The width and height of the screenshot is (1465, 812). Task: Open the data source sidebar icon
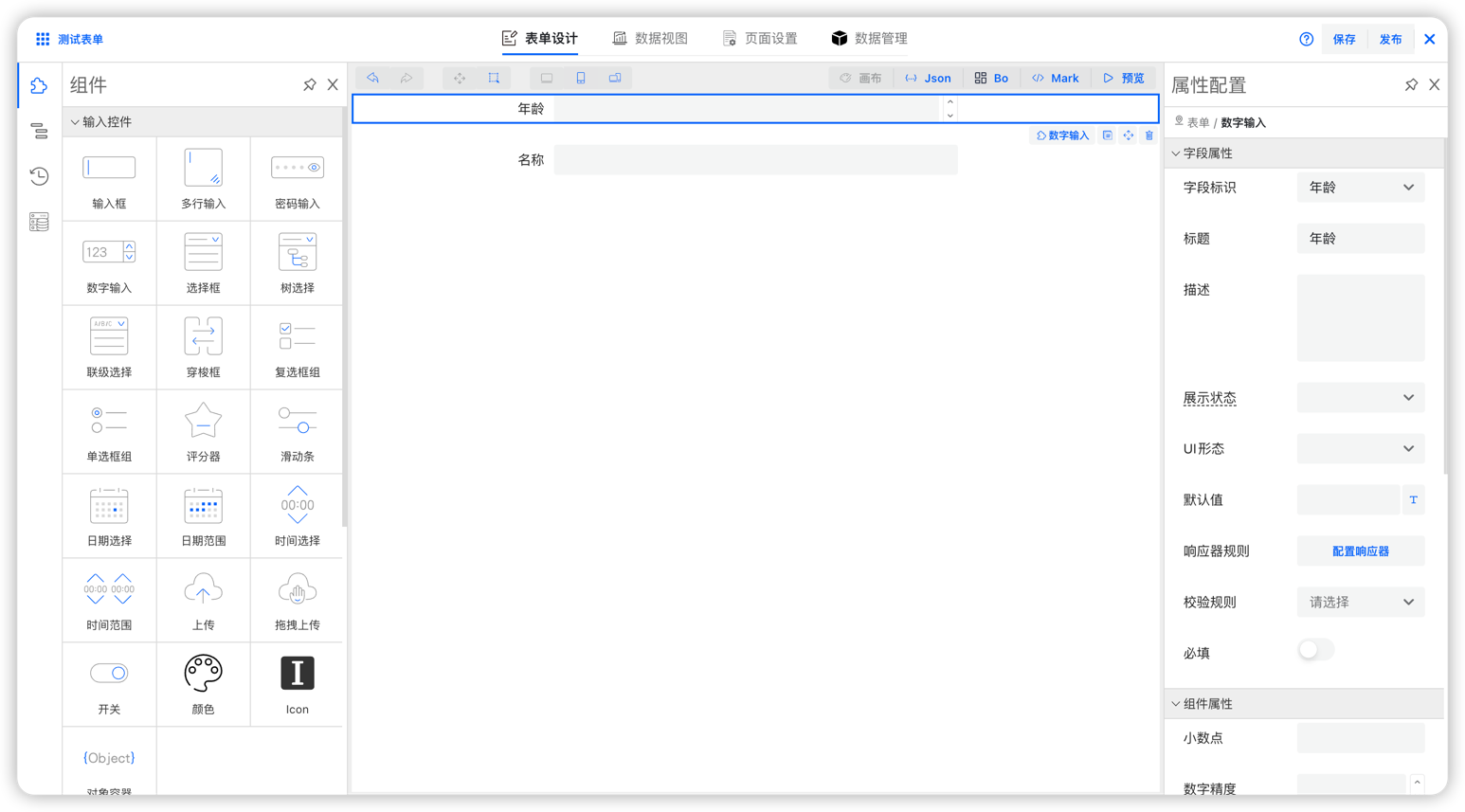pyautogui.click(x=39, y=222)
